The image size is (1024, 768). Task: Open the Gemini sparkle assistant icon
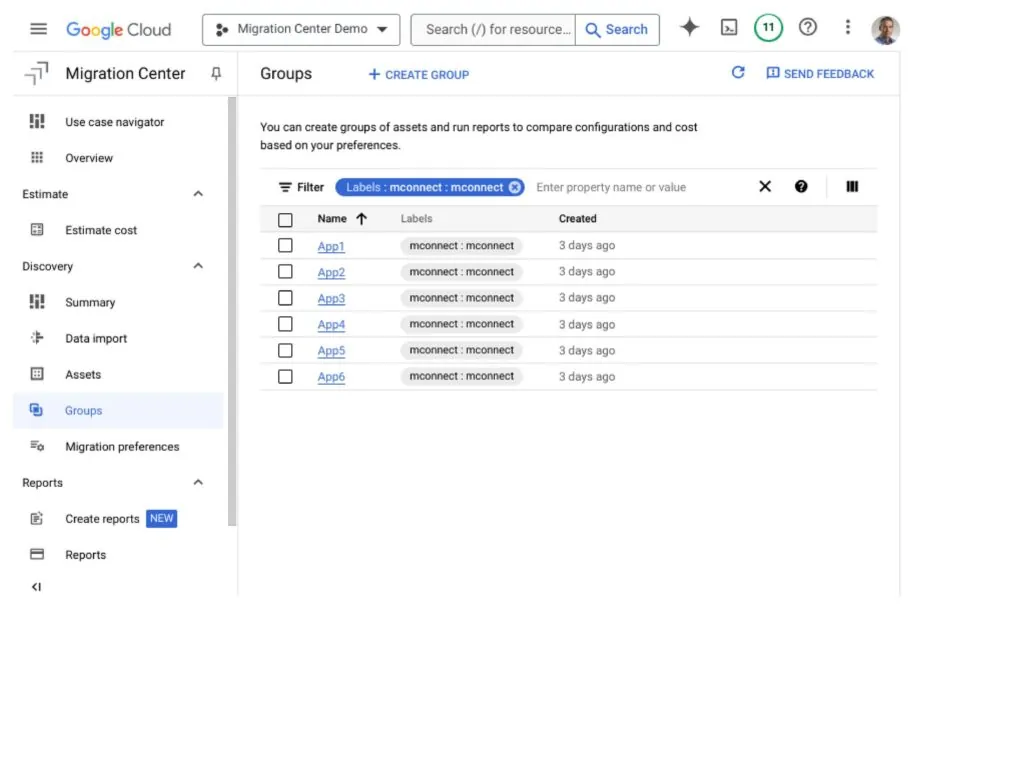click(690, 27)
